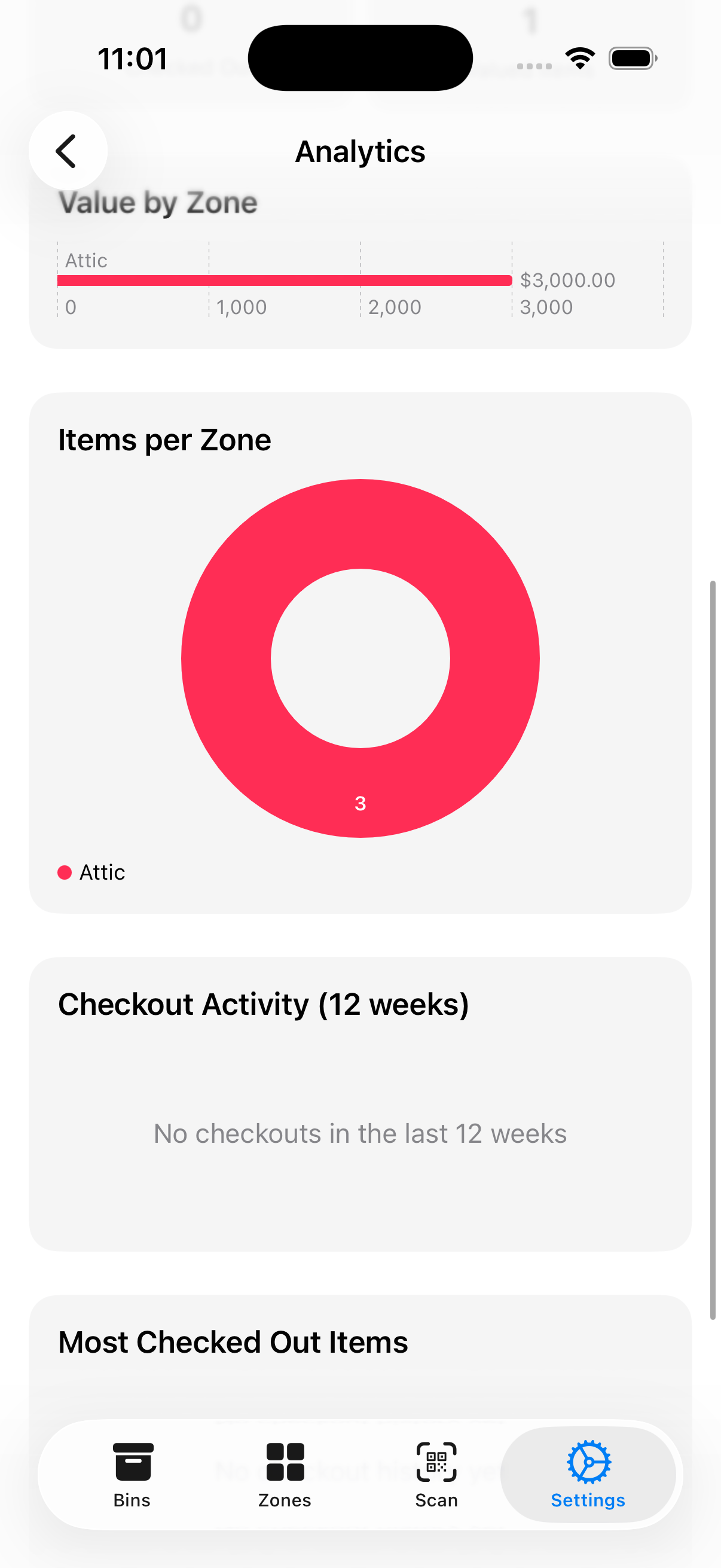This screenshot has height=1568, width=721.
Task: Tap the Items per Zone section header
Action: coord(165,439)
